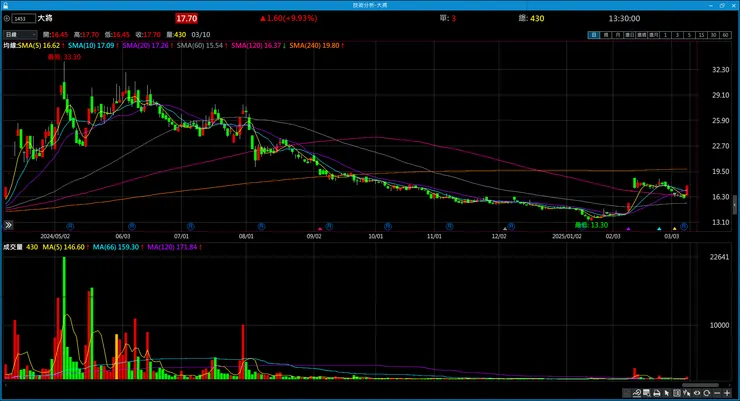Click the window search icon in bottom toolbar
The width and height of the screenshot is (740, 401).
[647, 393]
